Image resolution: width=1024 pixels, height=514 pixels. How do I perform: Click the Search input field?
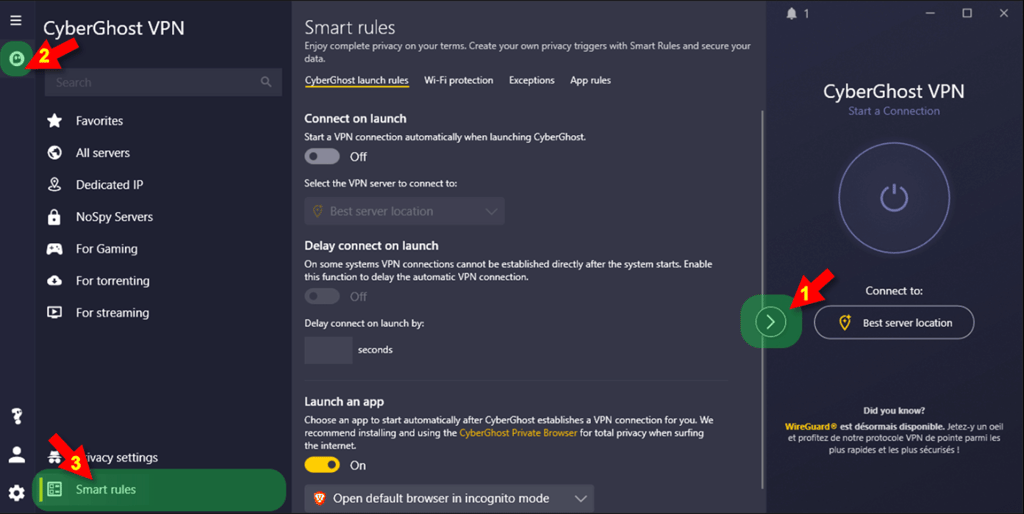(163, 82)
